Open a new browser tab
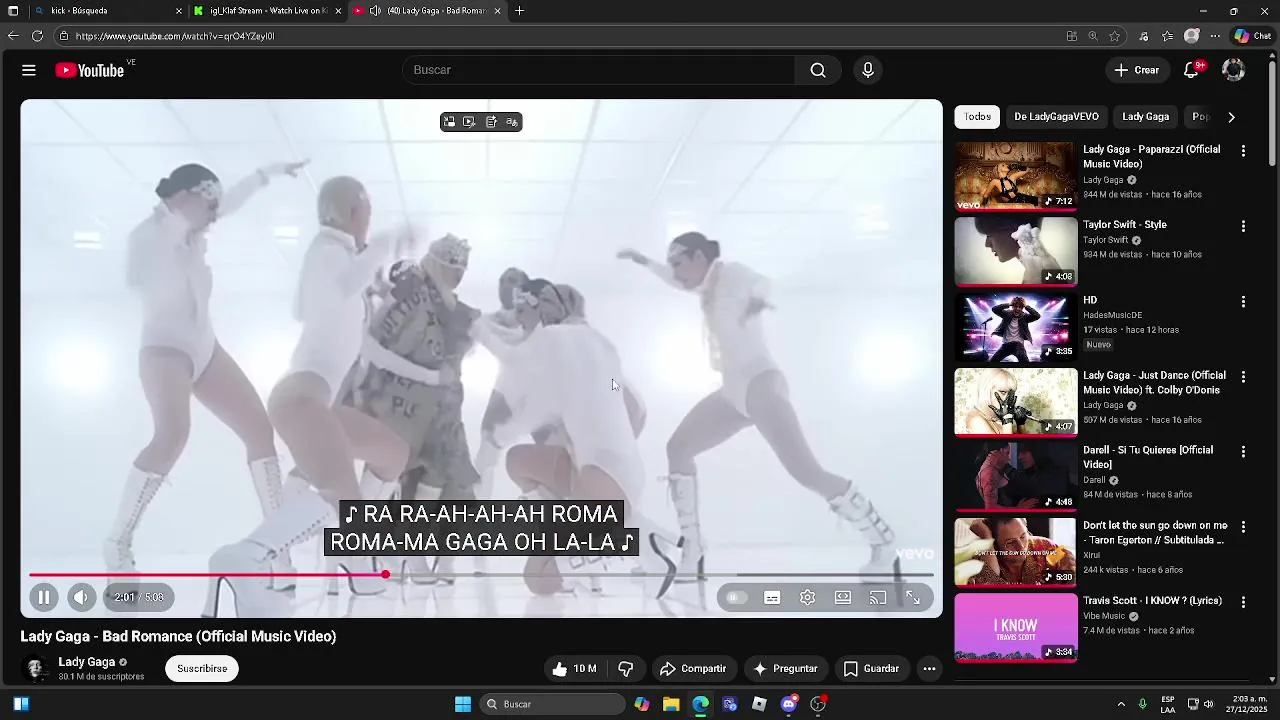 coord(519,11)
